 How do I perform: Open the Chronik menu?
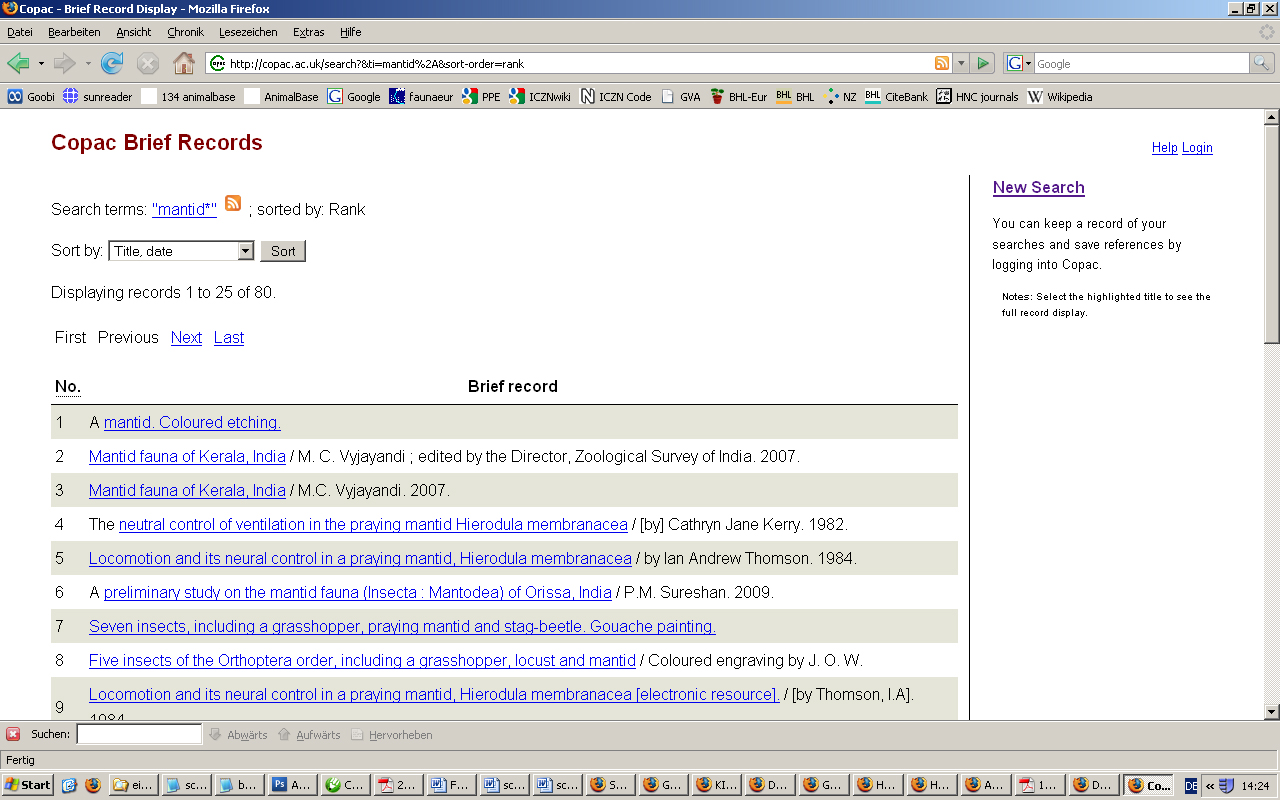185,32
